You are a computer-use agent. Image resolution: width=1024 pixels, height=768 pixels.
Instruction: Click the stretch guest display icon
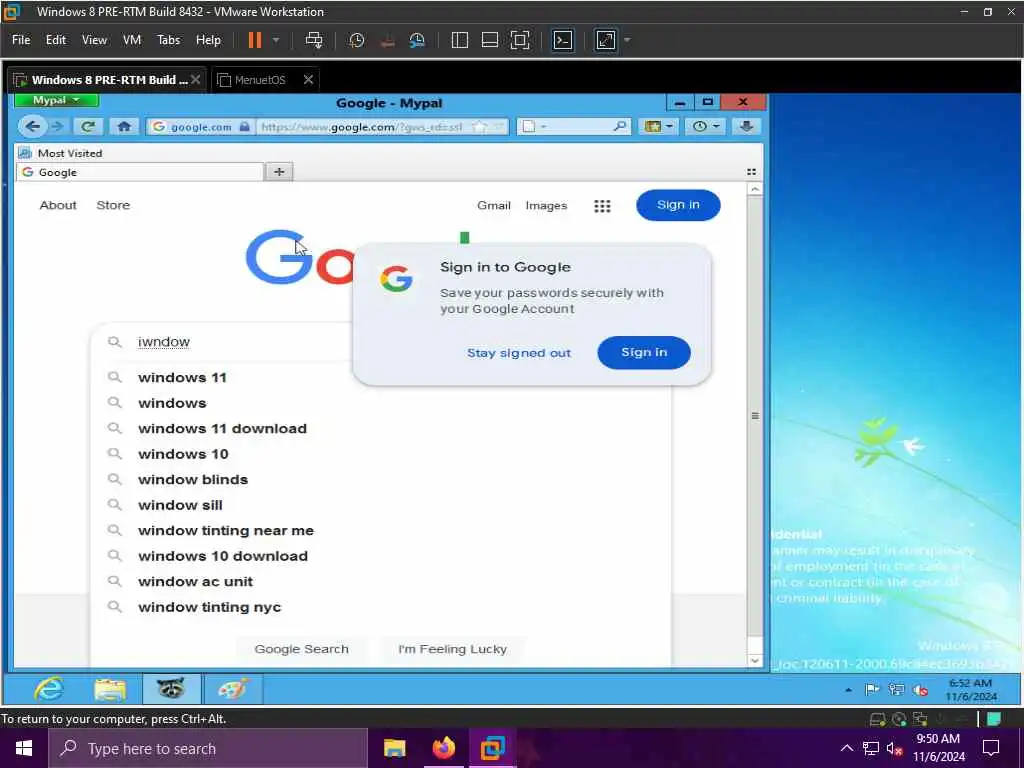tap(606, 40)
